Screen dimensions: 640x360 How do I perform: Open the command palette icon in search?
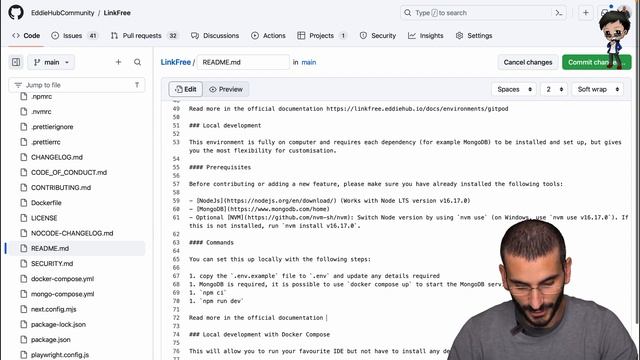point(559,13)
